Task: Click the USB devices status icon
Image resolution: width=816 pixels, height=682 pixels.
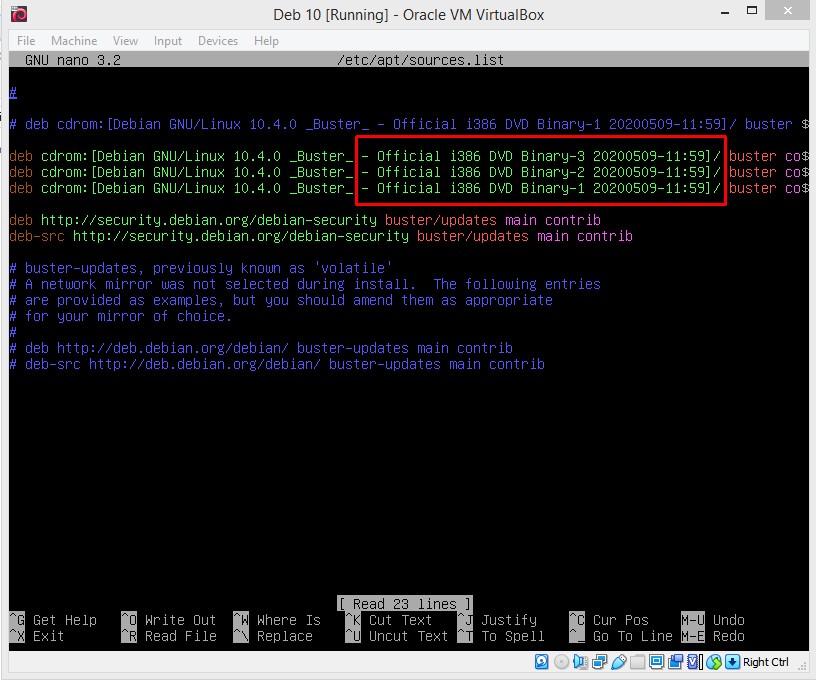Action: pyautogui.click(x=618, y=662)
